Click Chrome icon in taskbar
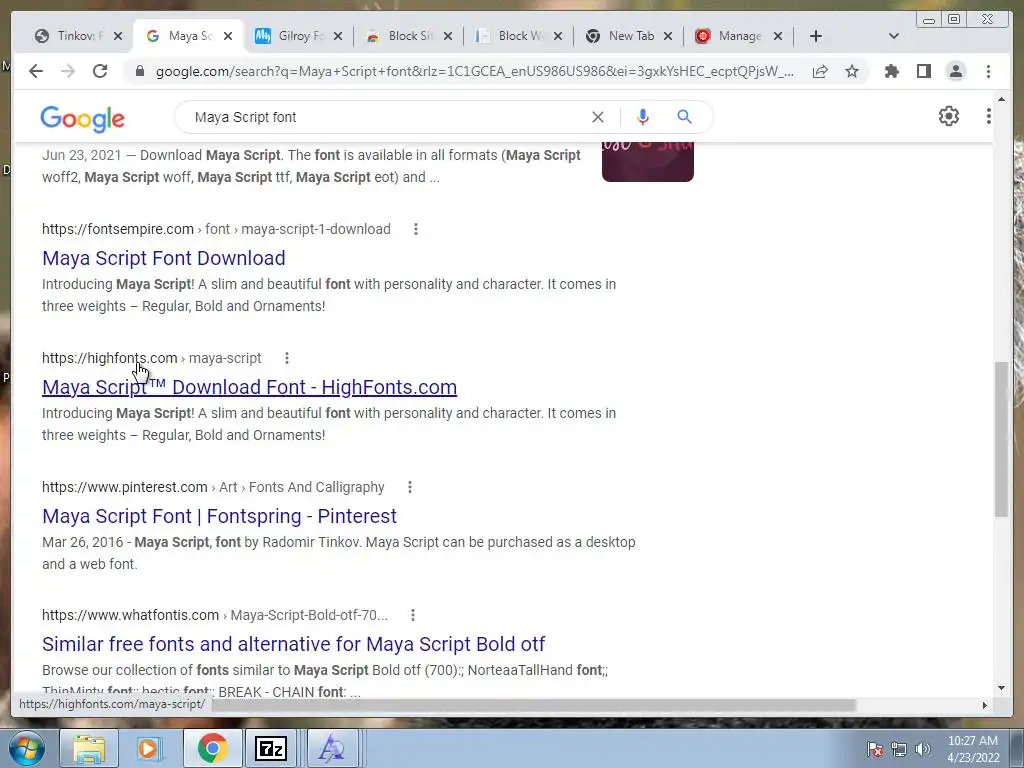 (212, 748)
